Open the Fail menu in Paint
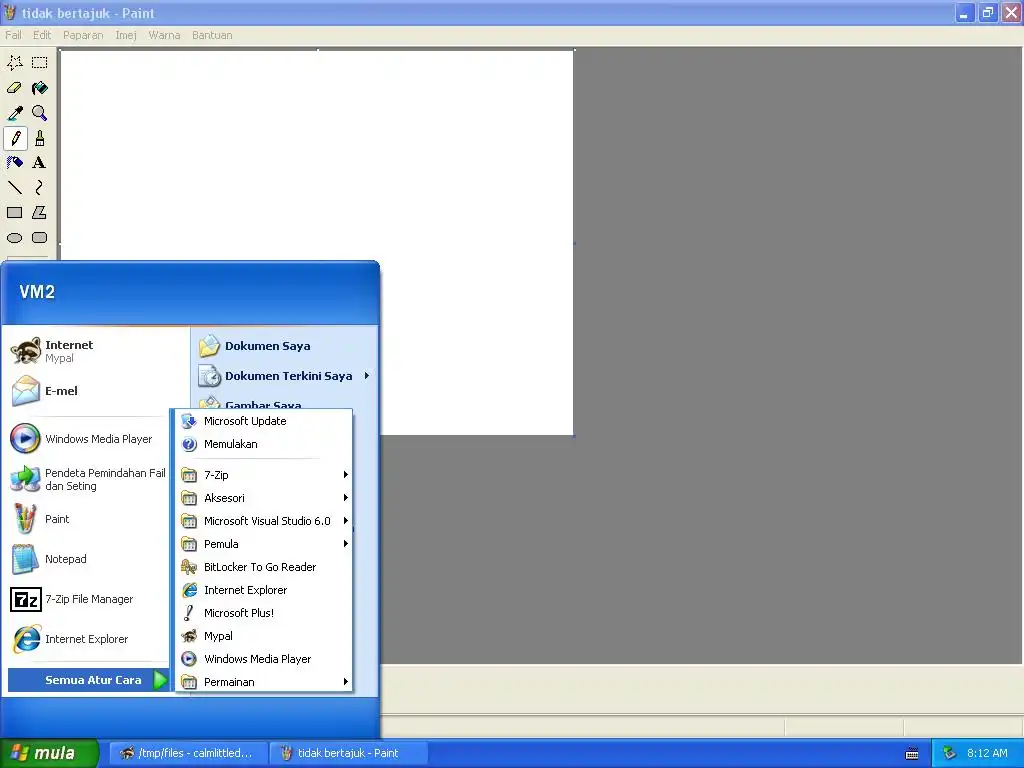The image size is (1024, 768). point(13,35)
